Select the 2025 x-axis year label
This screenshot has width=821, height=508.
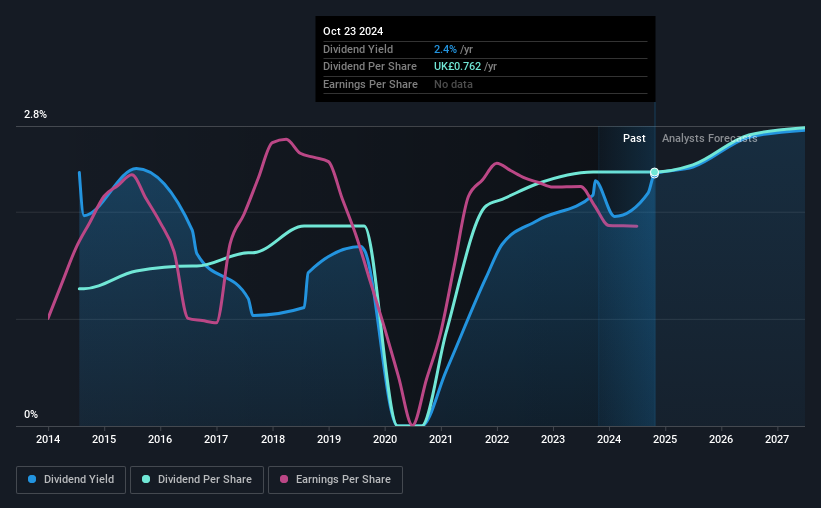(665, 439)
